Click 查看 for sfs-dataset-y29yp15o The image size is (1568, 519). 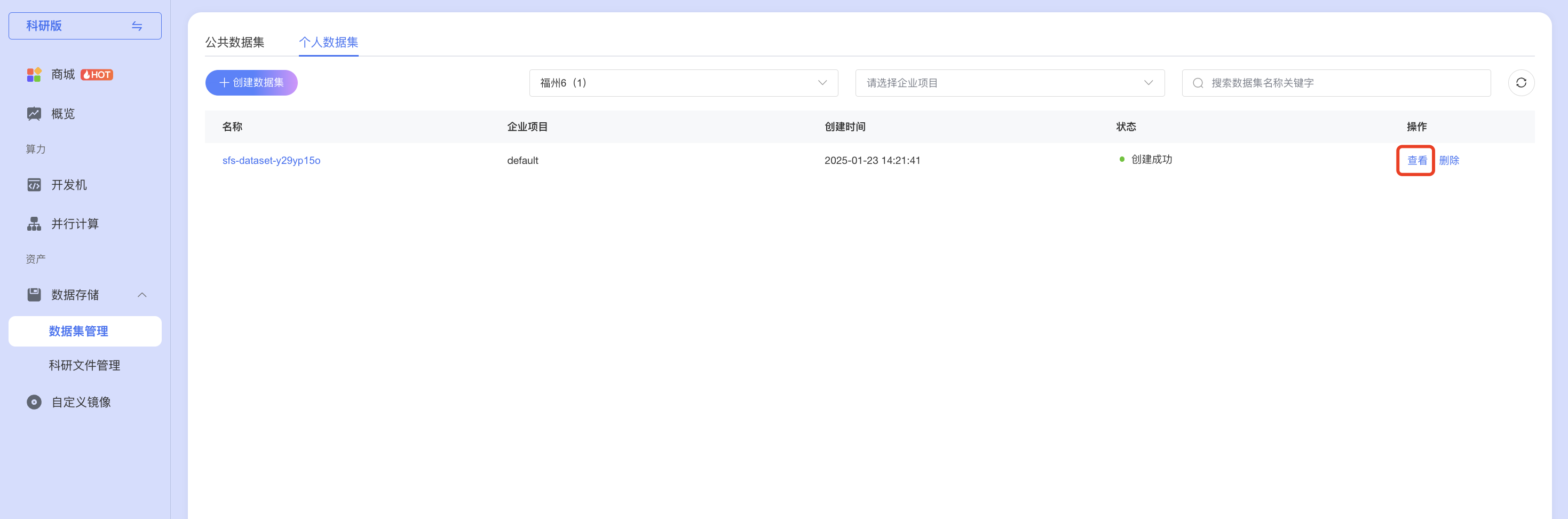tap(1417, 160)
